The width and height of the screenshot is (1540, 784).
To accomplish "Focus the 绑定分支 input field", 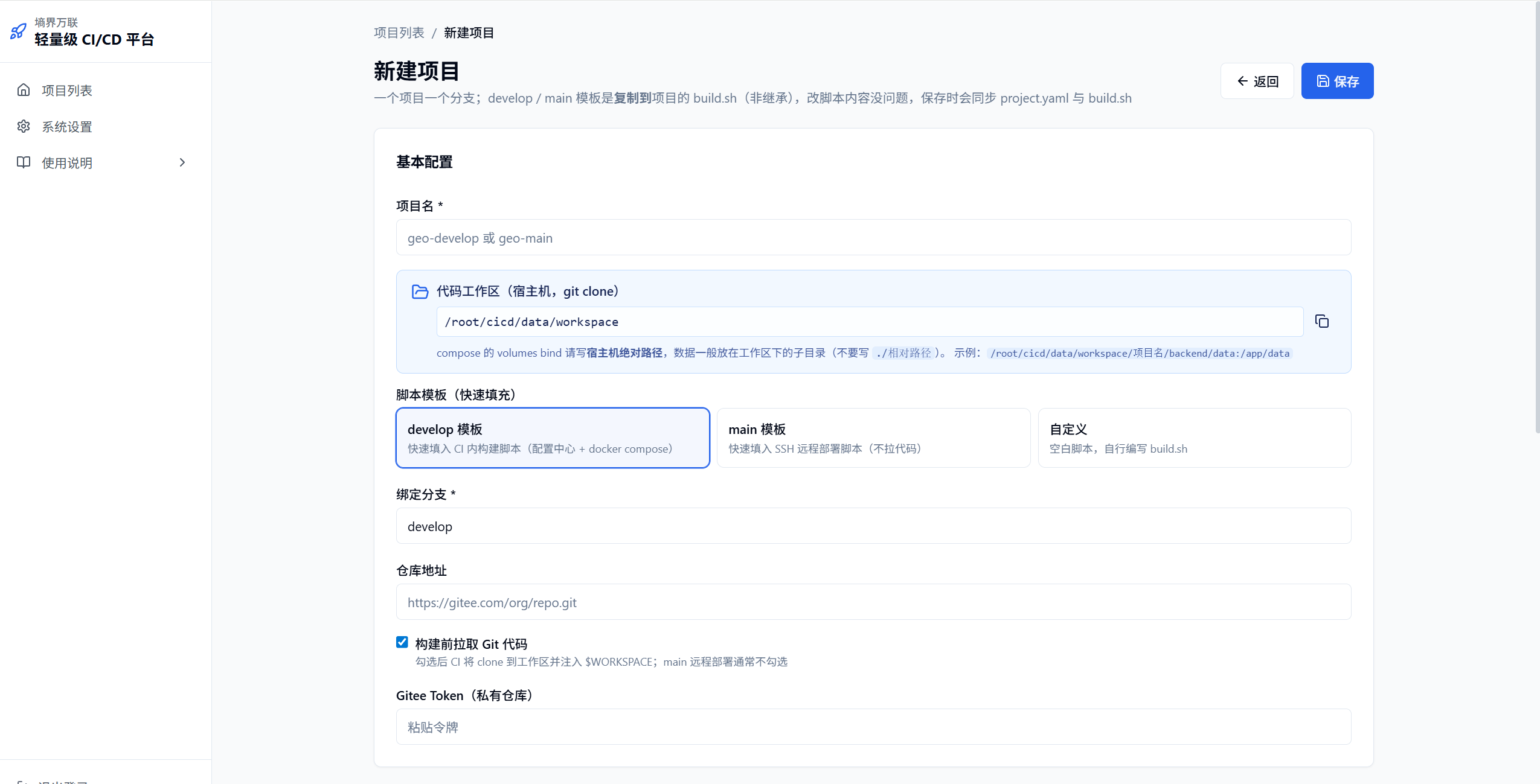I will pos(874,526).
